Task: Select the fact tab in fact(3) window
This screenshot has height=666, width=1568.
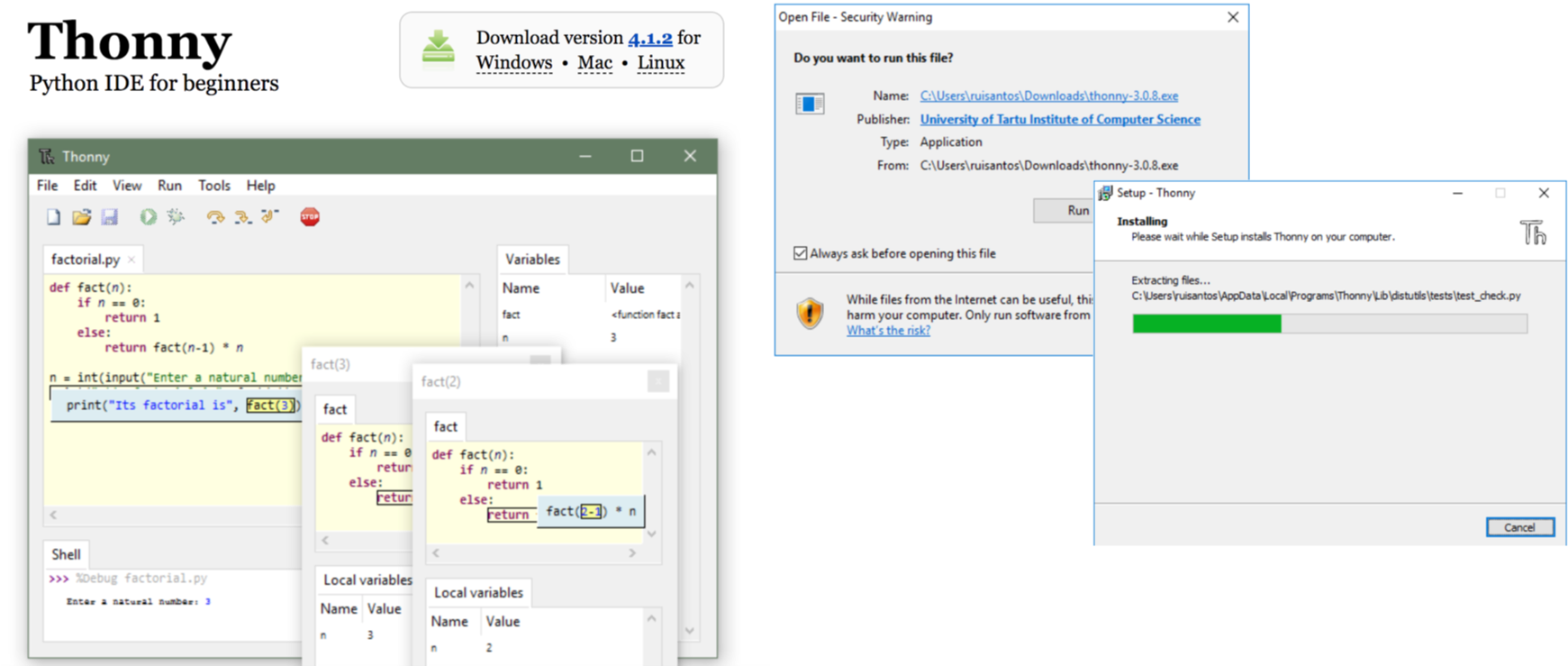Action: (x=335, y=409)
